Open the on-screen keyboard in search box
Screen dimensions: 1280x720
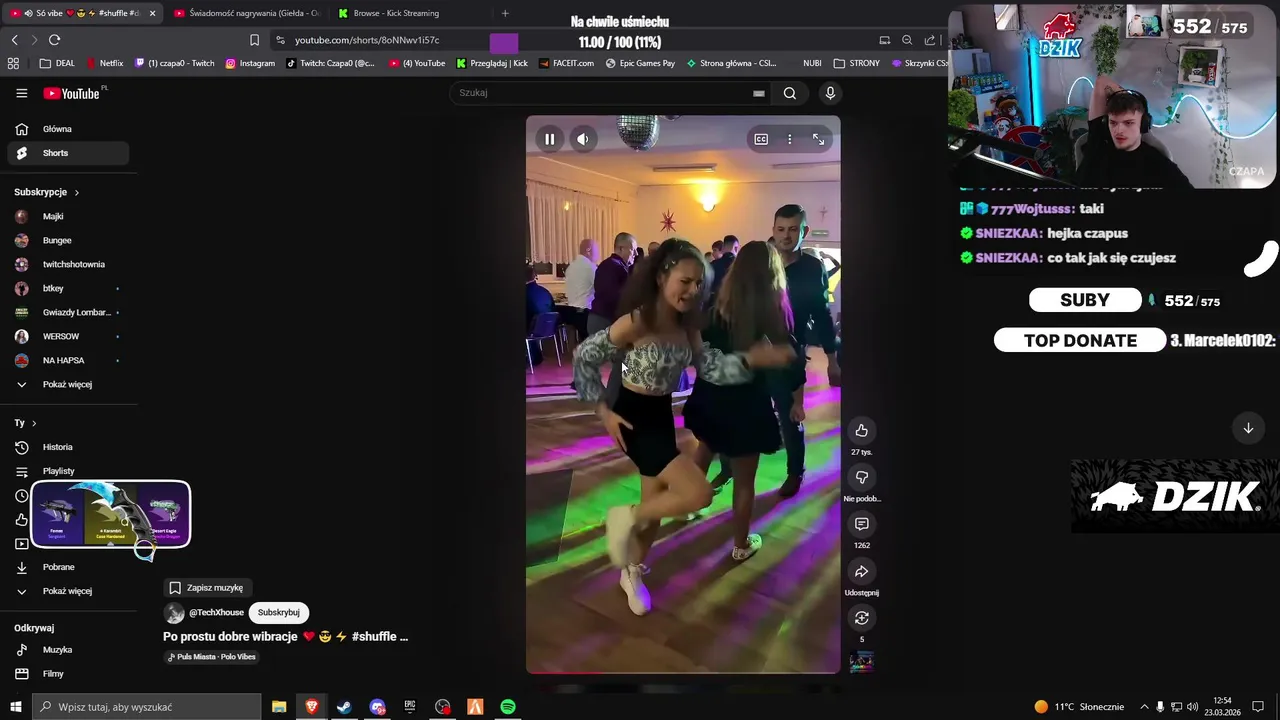click(759, 93)
